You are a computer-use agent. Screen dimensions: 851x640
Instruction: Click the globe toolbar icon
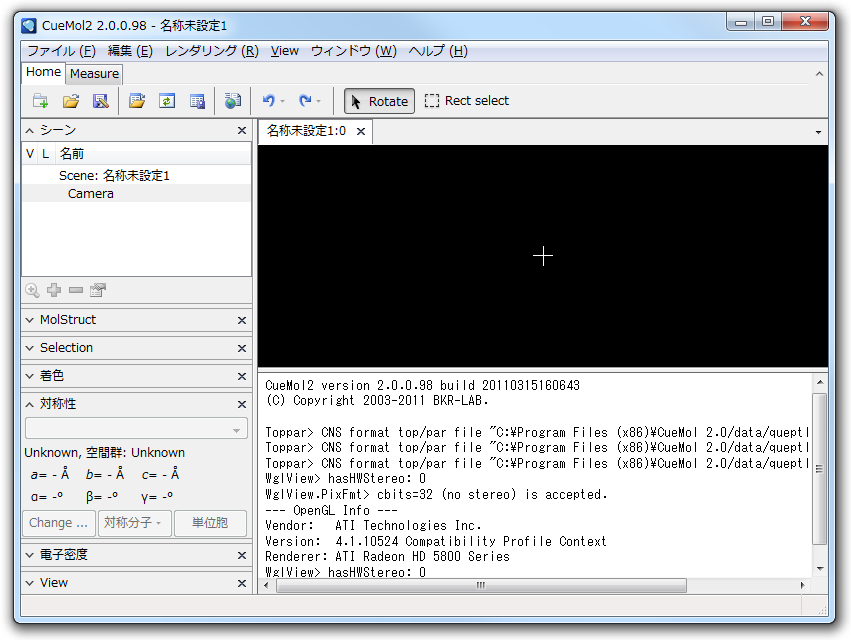(233, 101)
